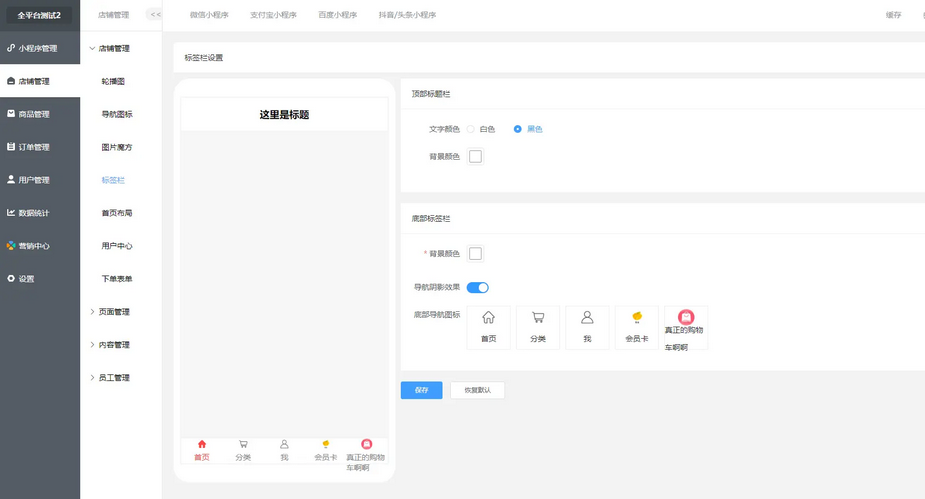Click the blue 保存 button

tap(421, 390)
